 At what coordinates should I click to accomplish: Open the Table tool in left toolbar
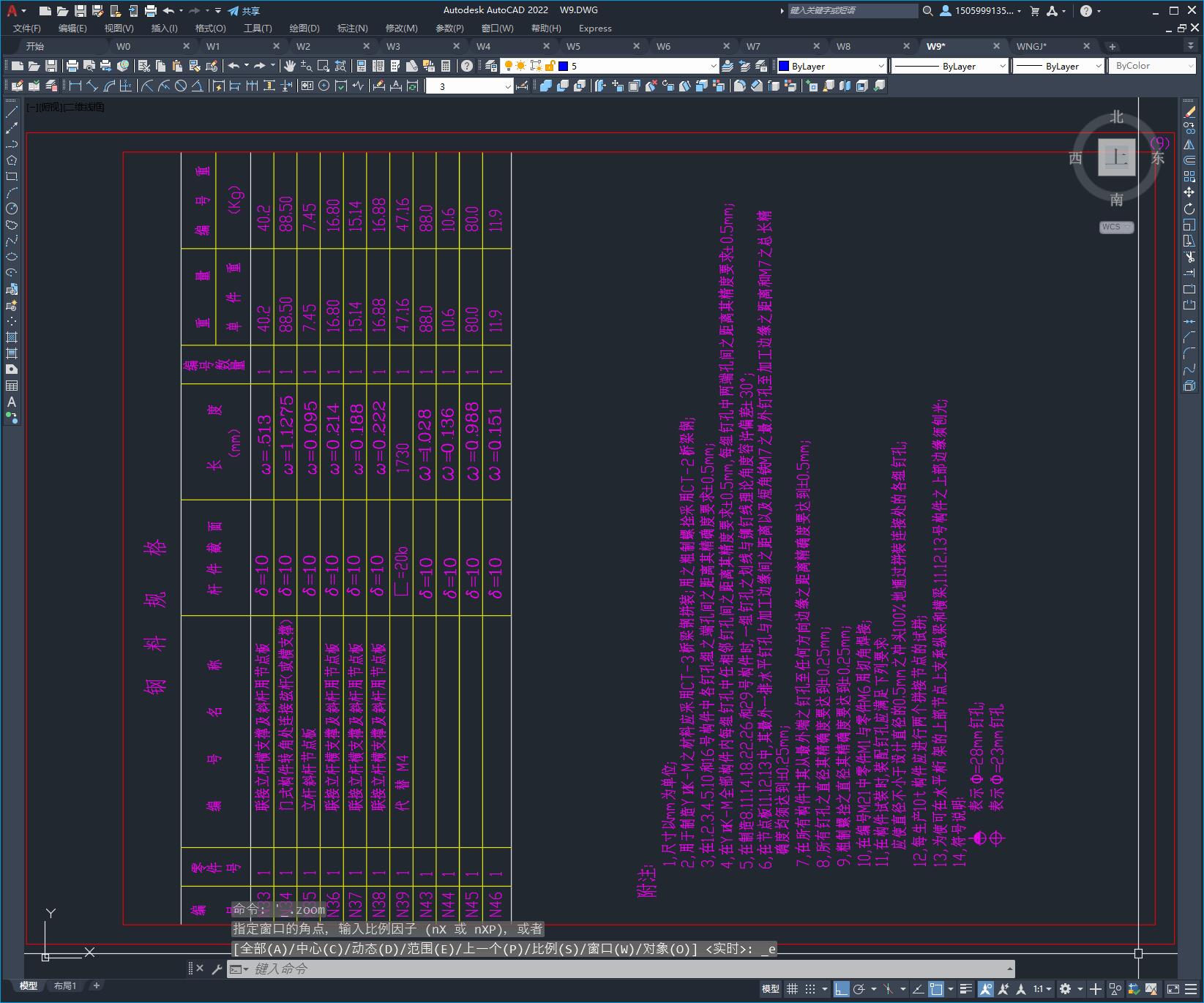(12, 386)
